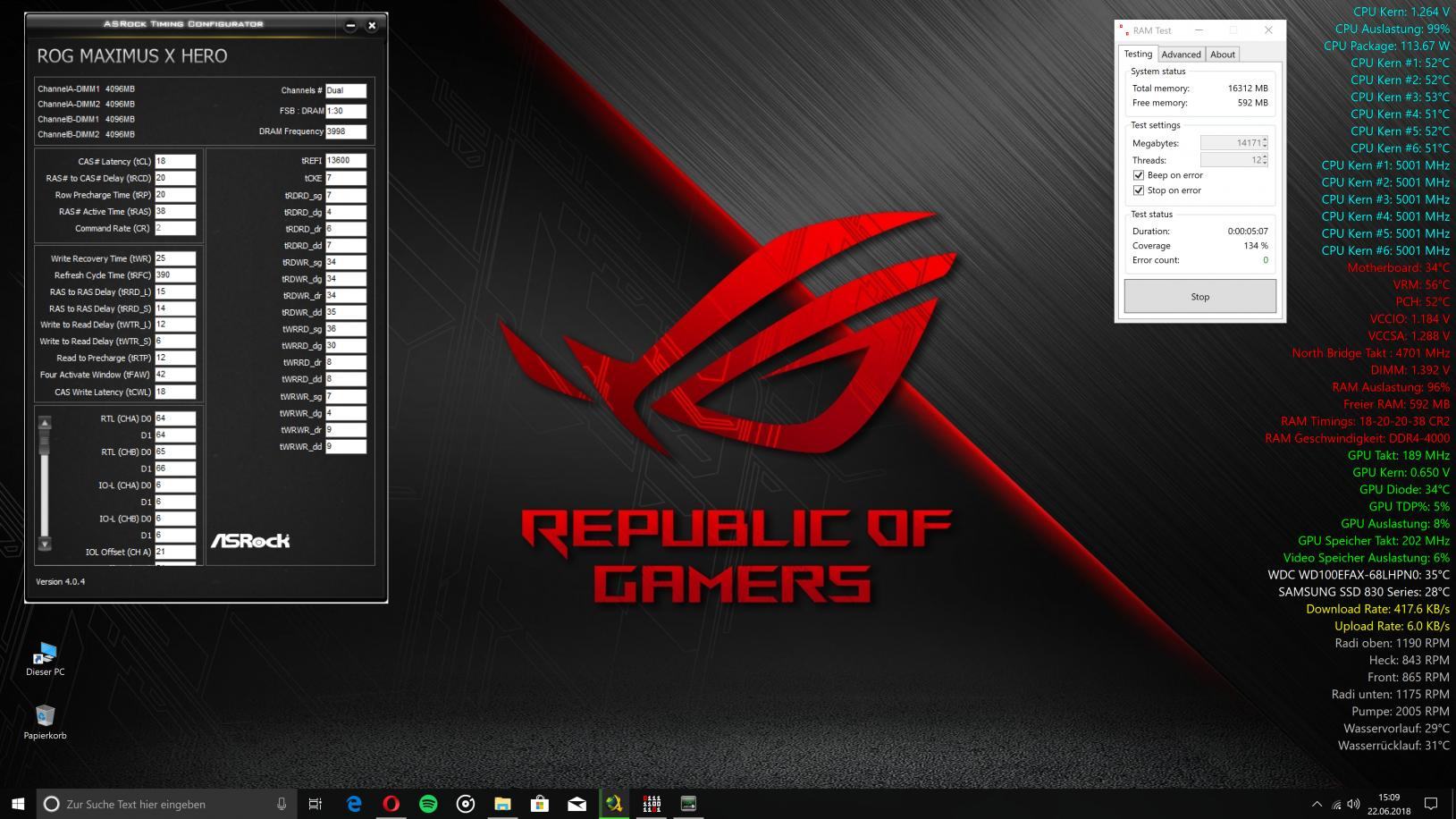Open Spotify from the taskbar
1456x819 pixels.
click(428, 804)
